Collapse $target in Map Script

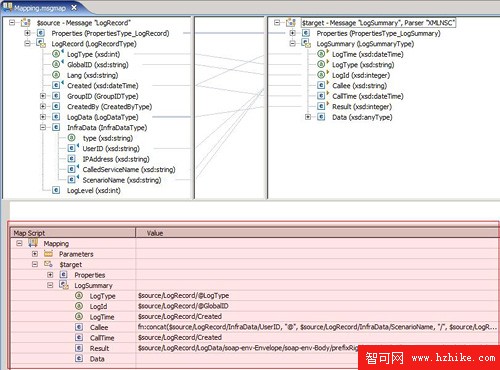(x=35, y=264)
